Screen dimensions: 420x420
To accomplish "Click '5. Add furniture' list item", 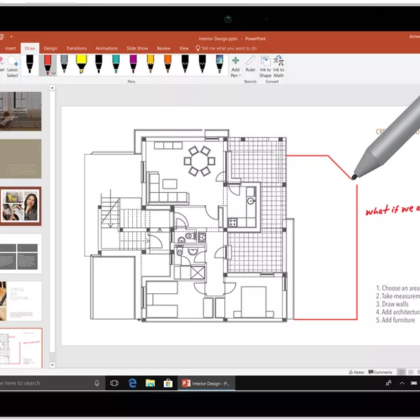I will pyautogui.click(x=395, y=320).
